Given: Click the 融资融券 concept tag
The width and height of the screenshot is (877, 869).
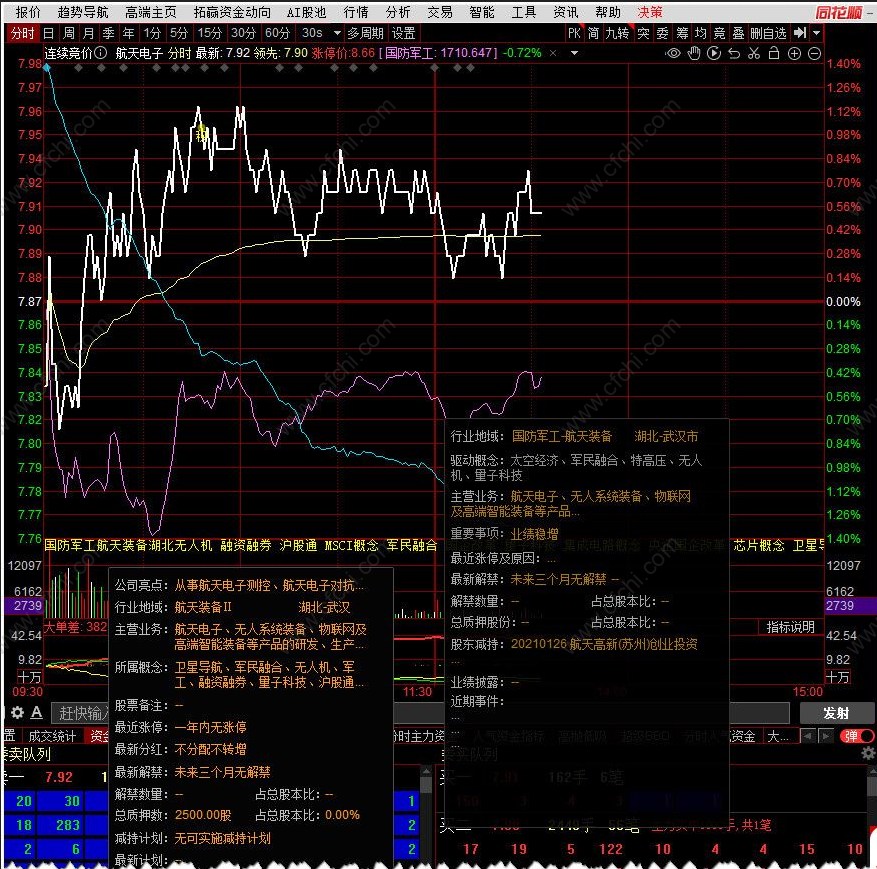Looking at the screenshot, I should pyautogui.click(x=246, y=545).
